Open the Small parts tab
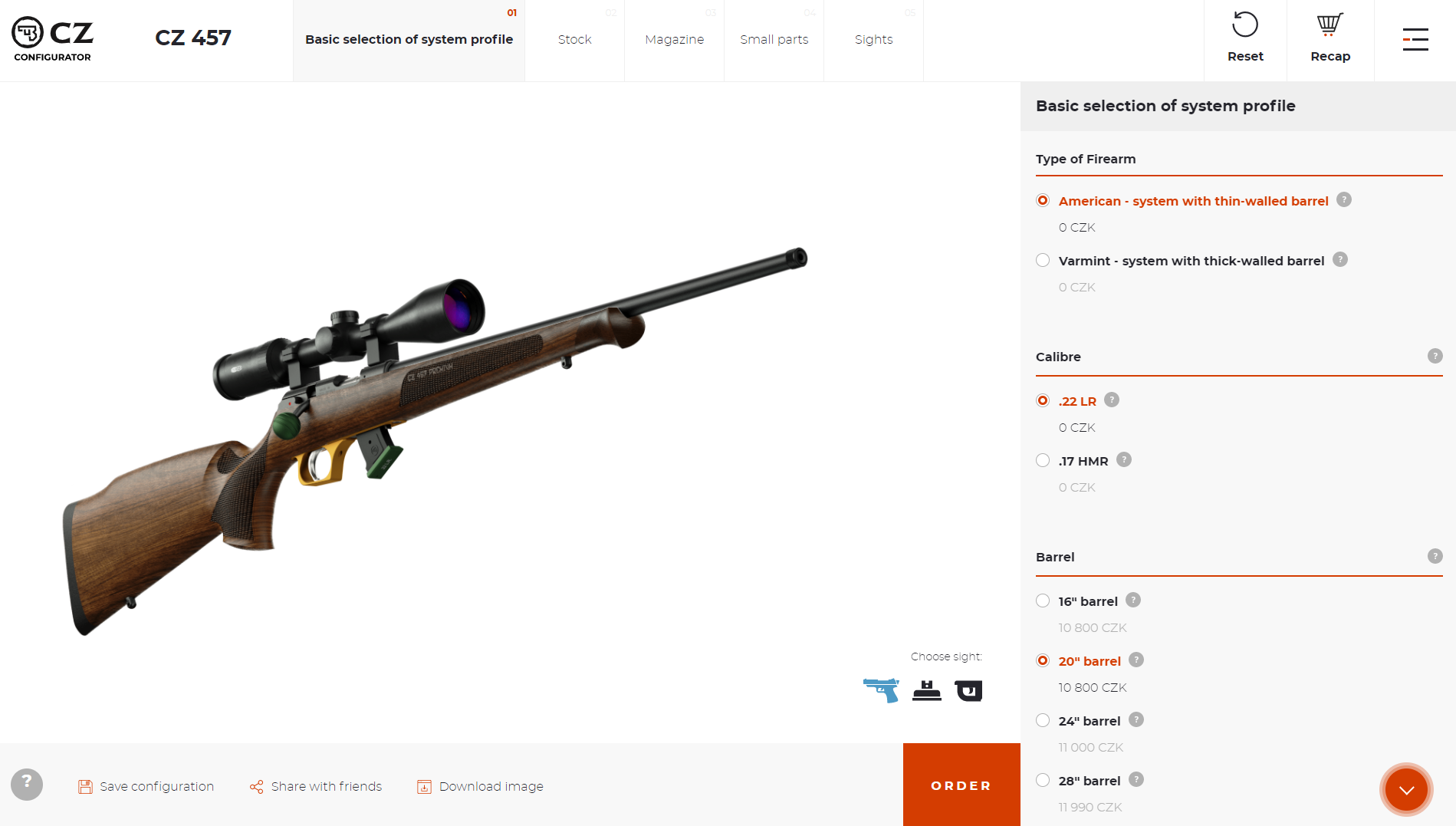The height and width of the screenshot is (826, 1456). [x=774, y=40]
